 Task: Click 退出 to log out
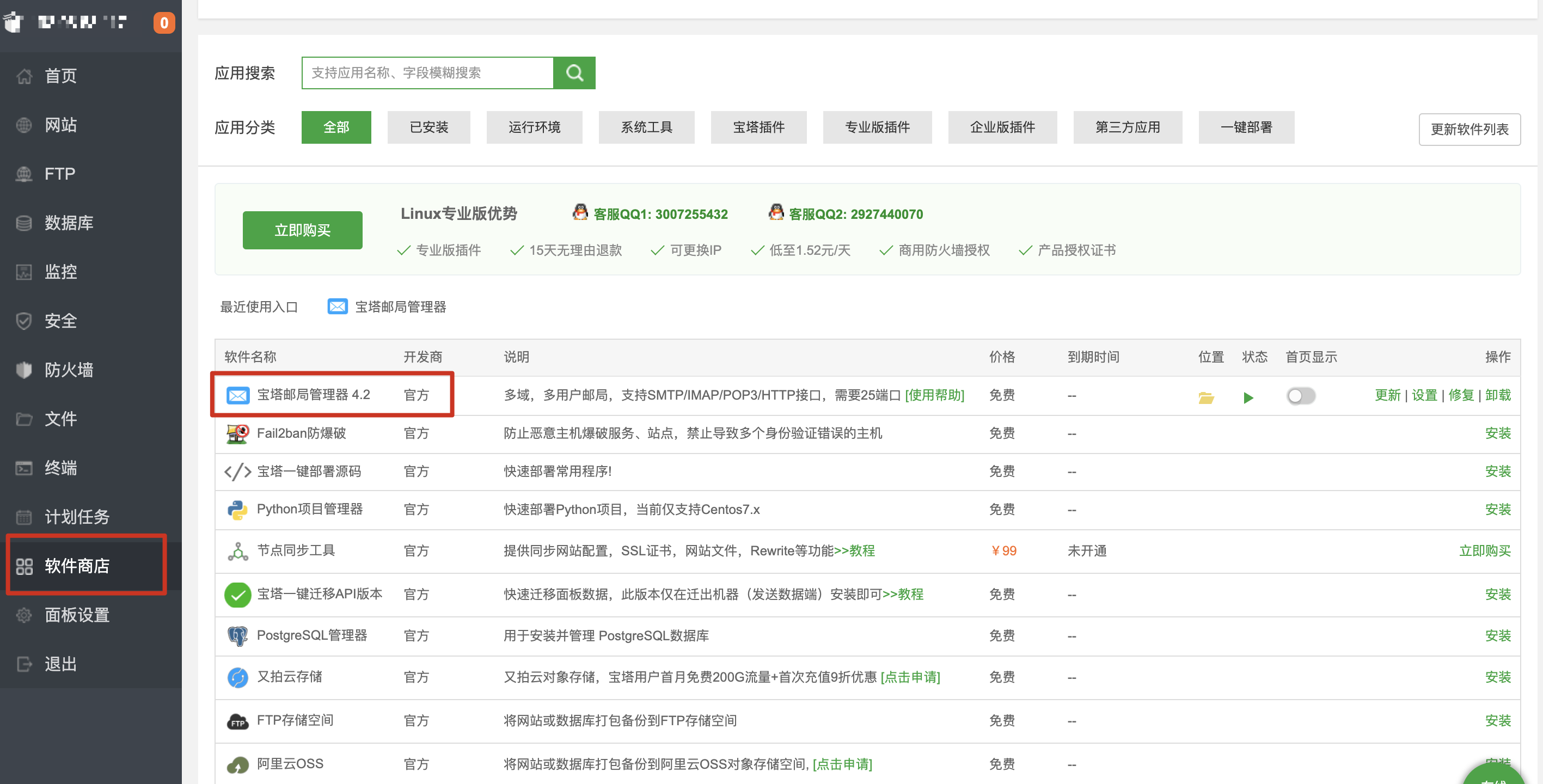pyautogui.click(x=91, y=664)
